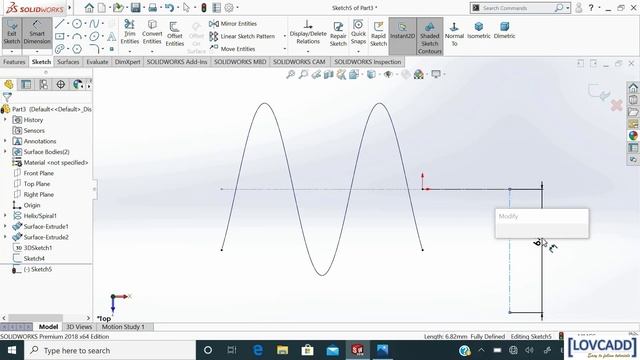Select the Corner Rectangle tool
The image size is (640, 360).
[60, 36]
